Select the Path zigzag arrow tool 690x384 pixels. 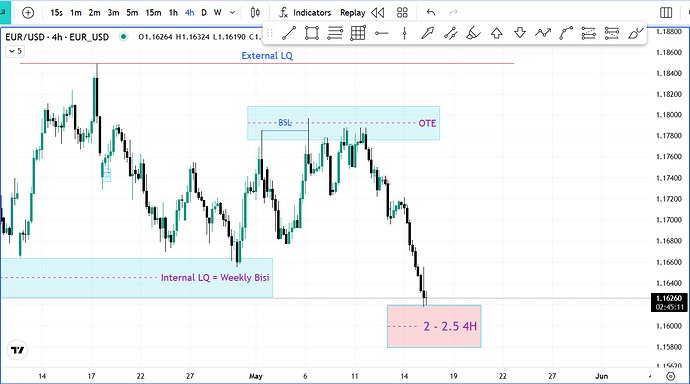click(543, 33)
